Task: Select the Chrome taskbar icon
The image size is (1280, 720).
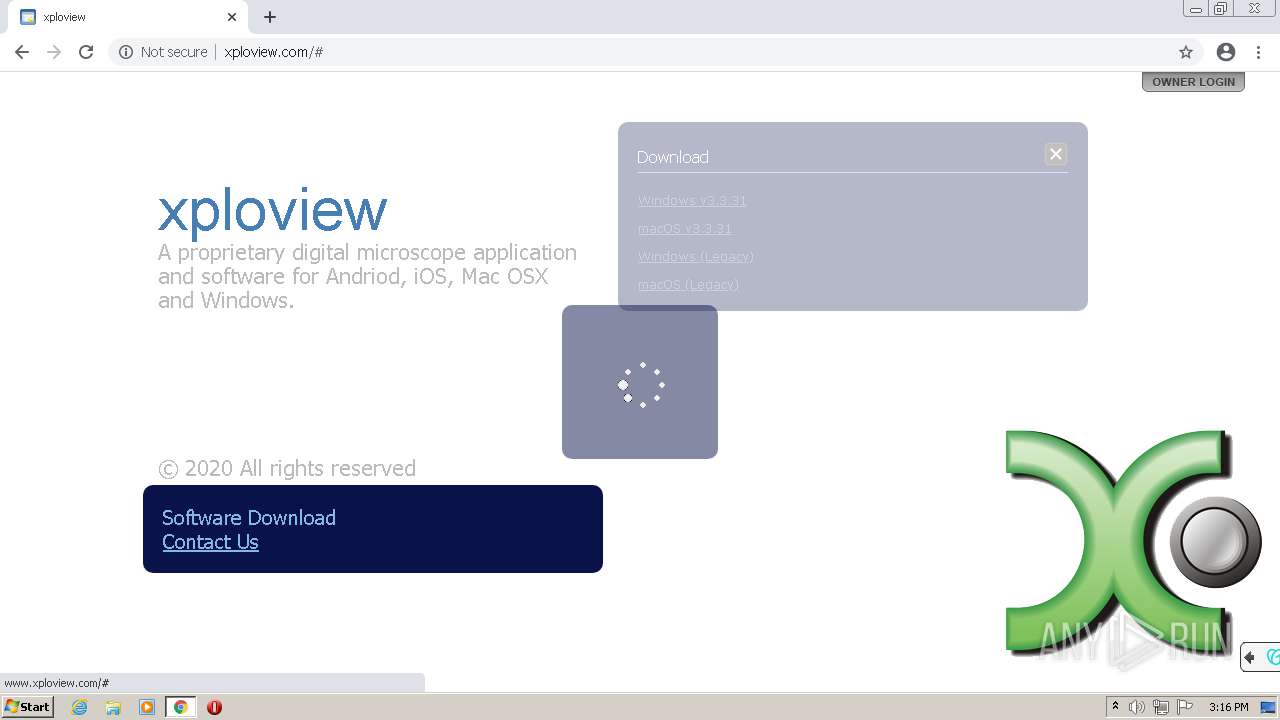Action: point(180,707)
